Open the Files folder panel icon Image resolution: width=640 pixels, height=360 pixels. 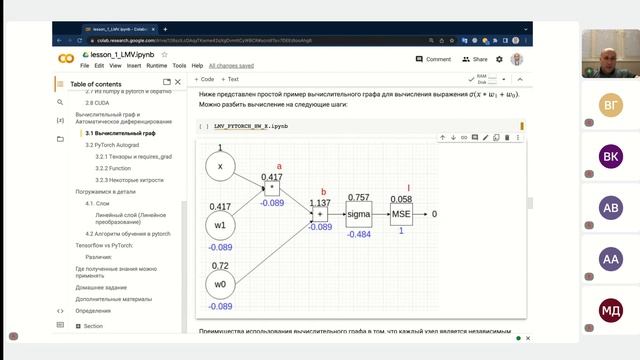(x=60, y=139)
